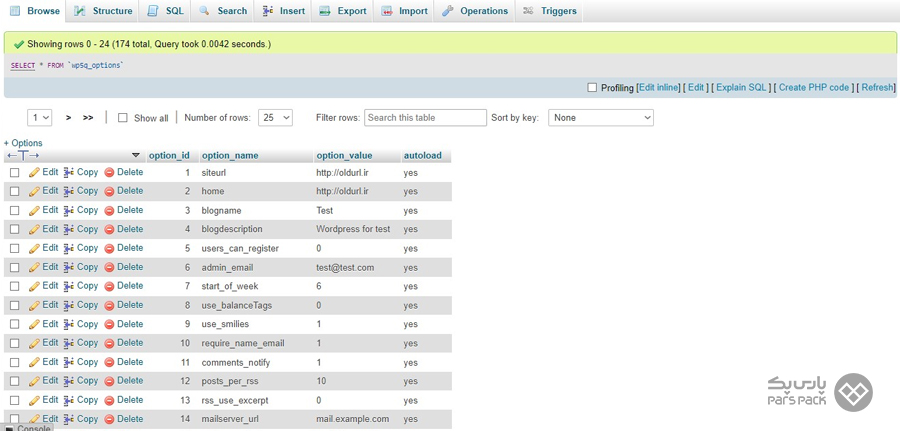Click Copy icon for rss_use_excerpt row
900x431 pixels.
[x=69, y=400]
